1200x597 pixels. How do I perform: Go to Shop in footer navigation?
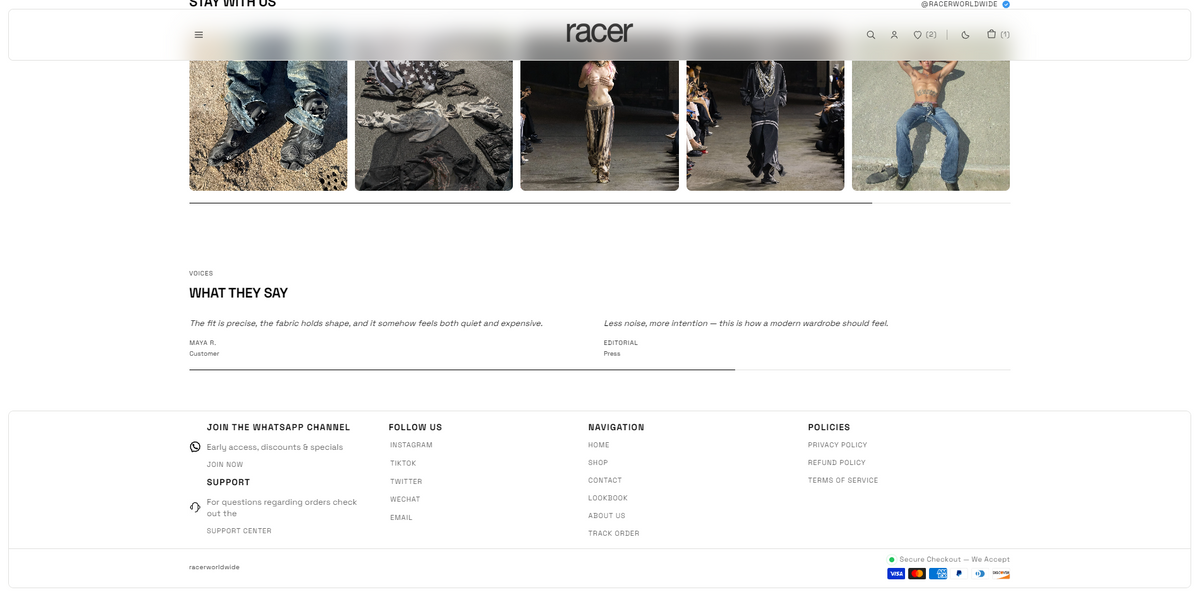[598, 463]
